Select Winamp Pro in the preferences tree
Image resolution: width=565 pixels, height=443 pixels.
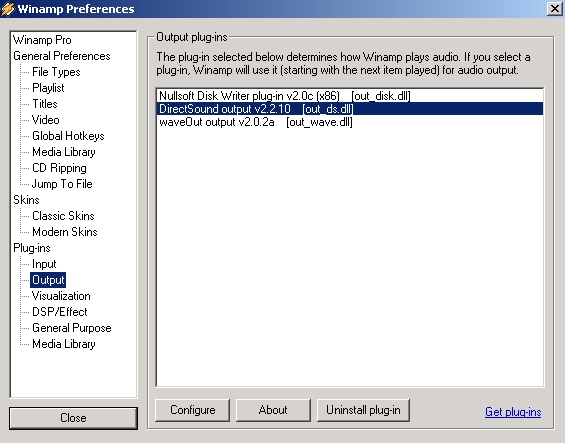[x=42, y=40]
